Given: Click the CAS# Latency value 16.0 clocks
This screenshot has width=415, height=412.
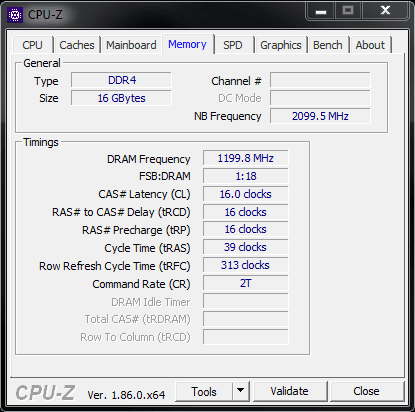Looking at the screenshot, I should point(246,194).
